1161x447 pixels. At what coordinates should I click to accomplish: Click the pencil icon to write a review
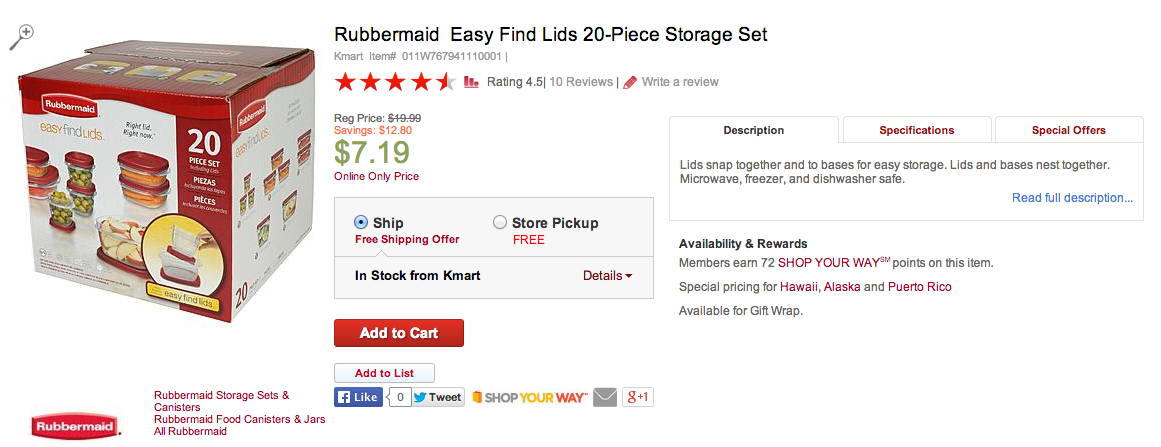click(629, 82)
